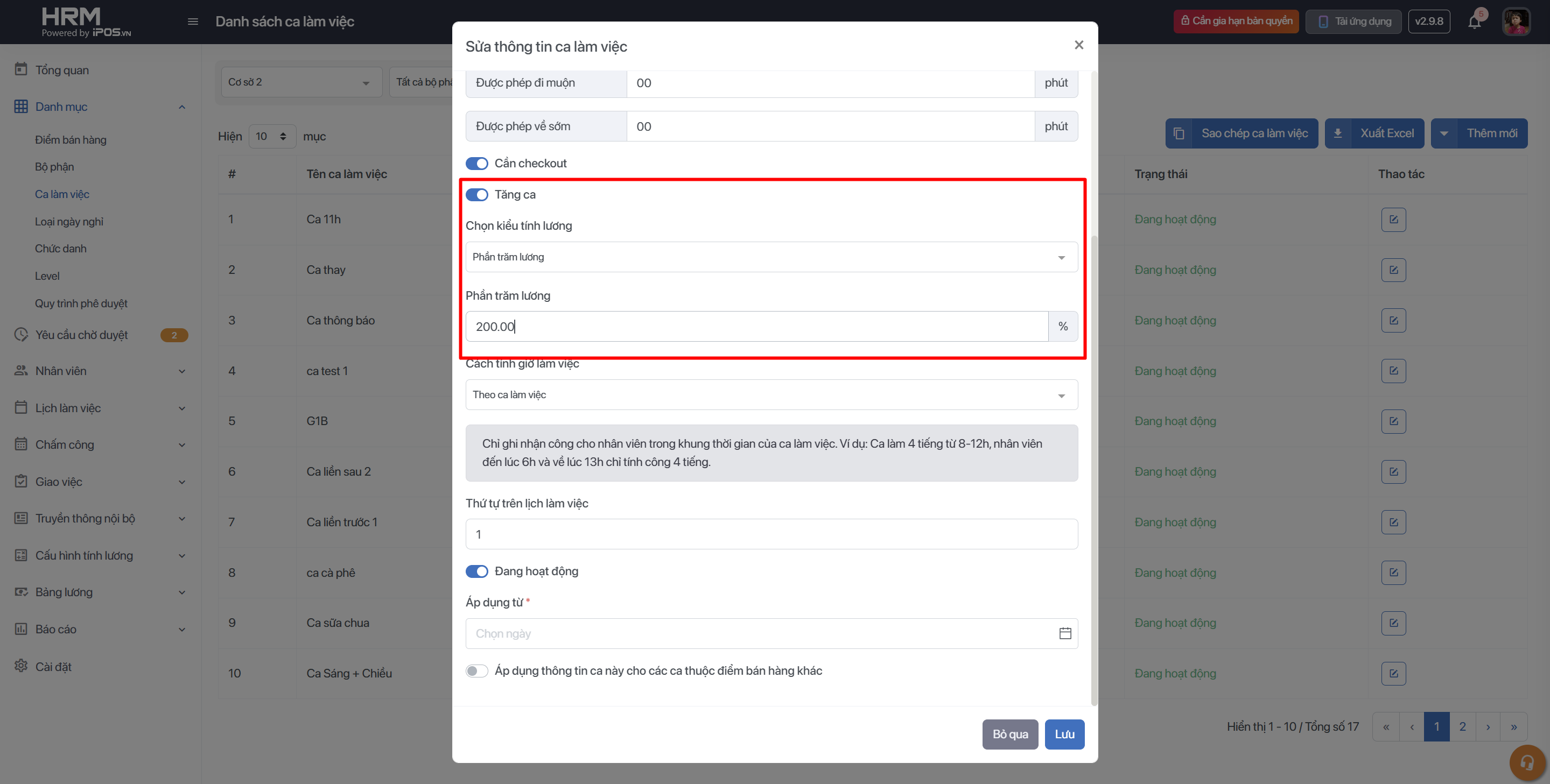1550x784 pixels.
Task: Click the user avatar profile picture
Action: tap(1516, 22)
